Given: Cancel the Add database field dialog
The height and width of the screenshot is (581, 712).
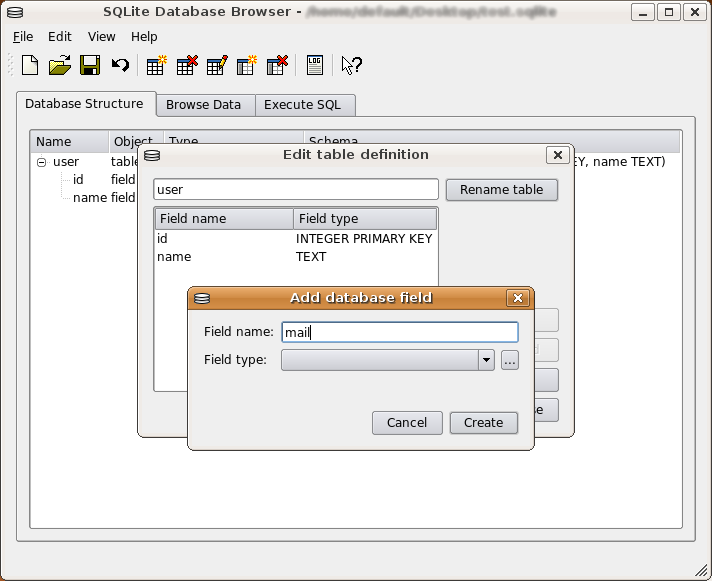Looking at the screenshot, I should point(407,423).
